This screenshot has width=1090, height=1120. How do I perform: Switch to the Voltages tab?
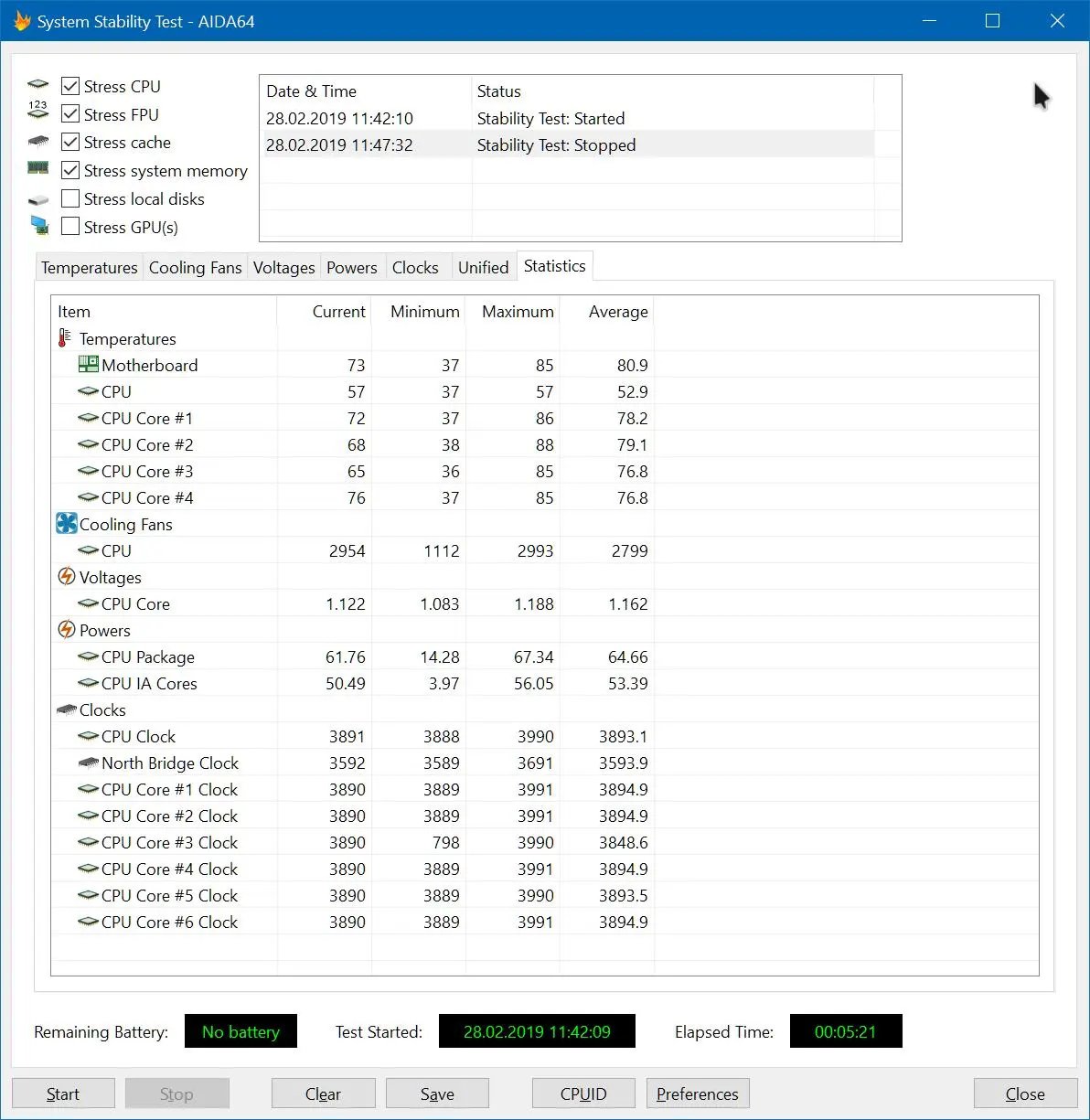tap(283, 267)
